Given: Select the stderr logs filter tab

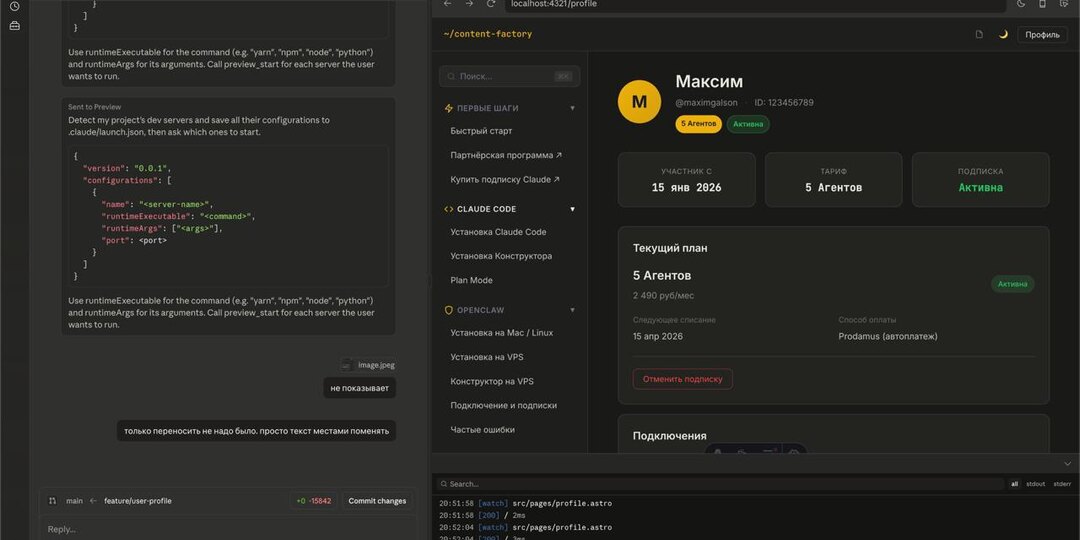Looking at the screenshot, I should click(x=1061, y=484).
